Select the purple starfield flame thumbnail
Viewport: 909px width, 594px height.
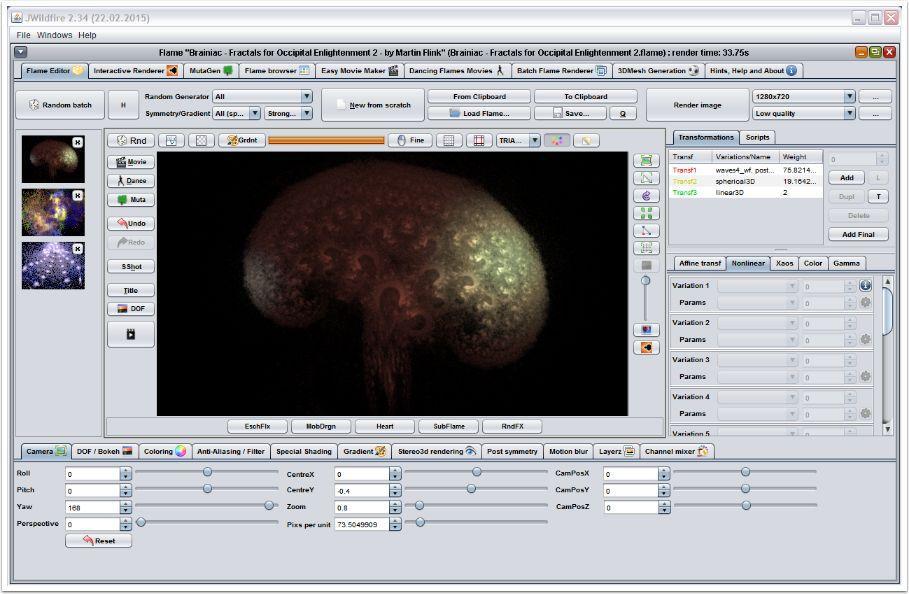[x=53, y=265]
